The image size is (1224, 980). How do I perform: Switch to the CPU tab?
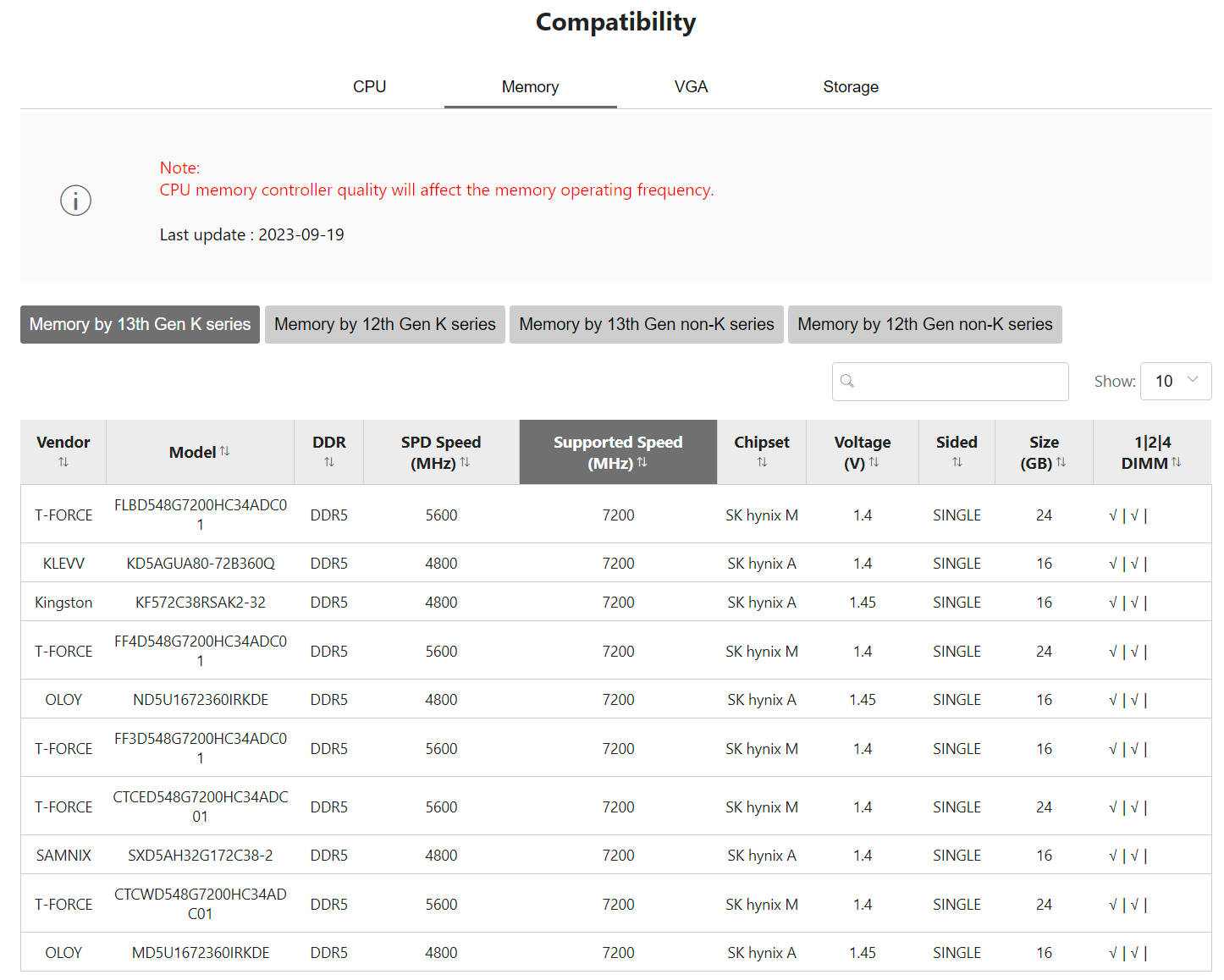[x=369, y=86]
